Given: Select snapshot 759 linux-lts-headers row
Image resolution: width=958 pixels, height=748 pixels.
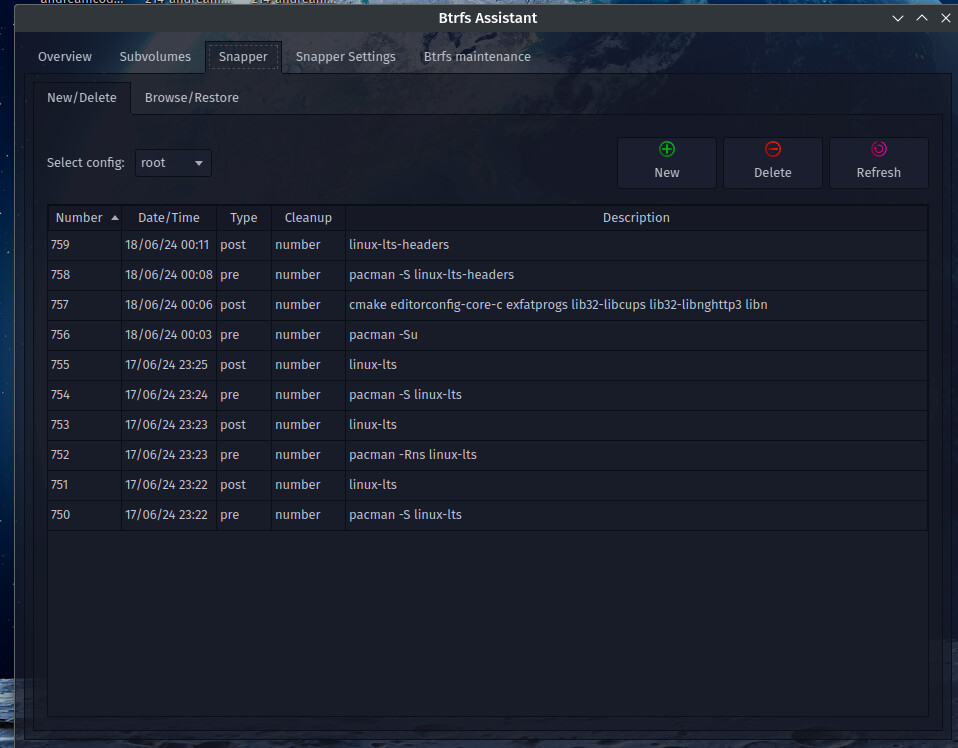Looking at the screenshot, I should 399,245.
